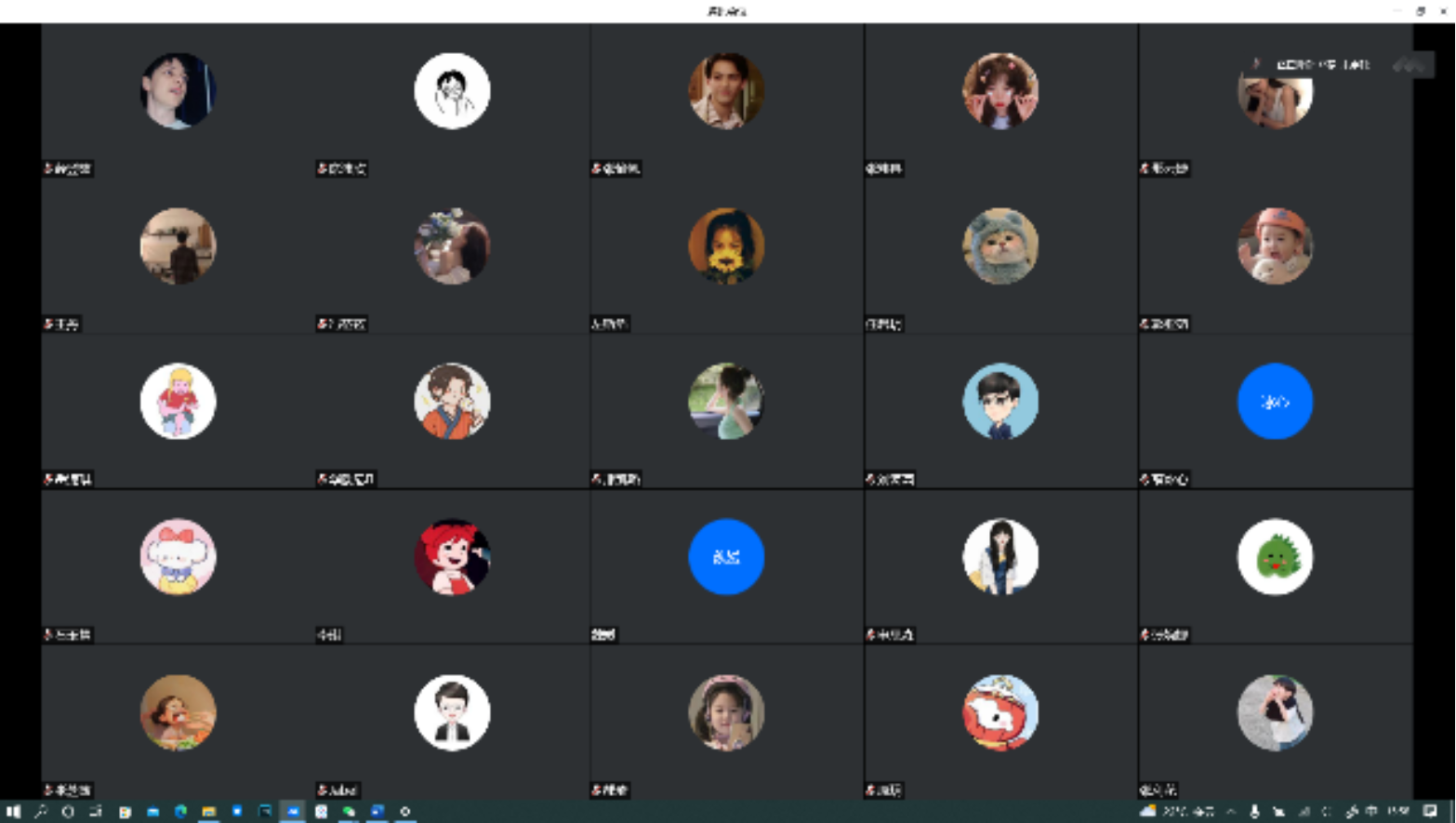Screen dimensions: 1456x823
Task: Collapse the floating status bar with chevron
Action: pyautogui.click(x=1409, y=64)
